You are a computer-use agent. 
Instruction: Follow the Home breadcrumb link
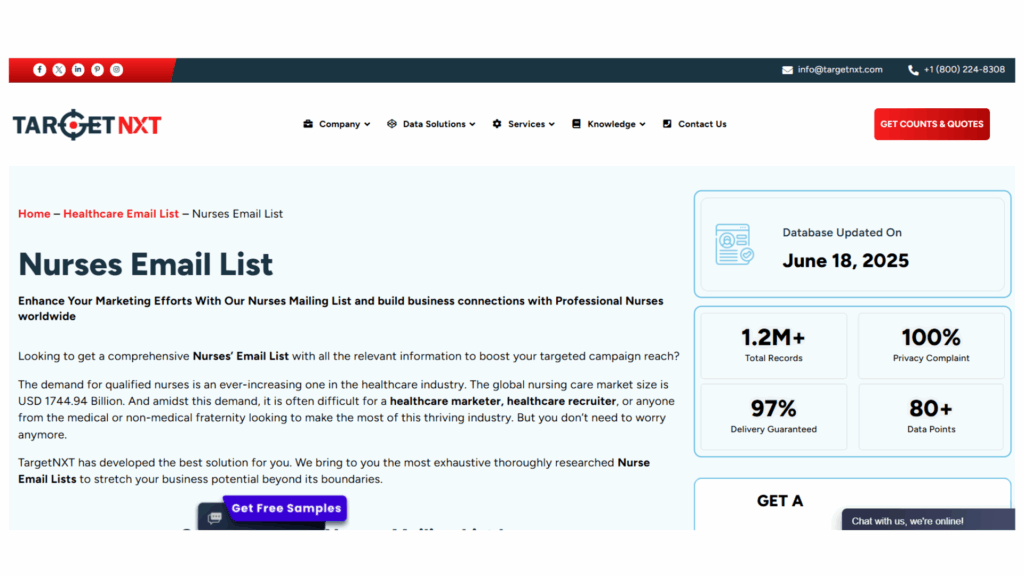(34, 214)
